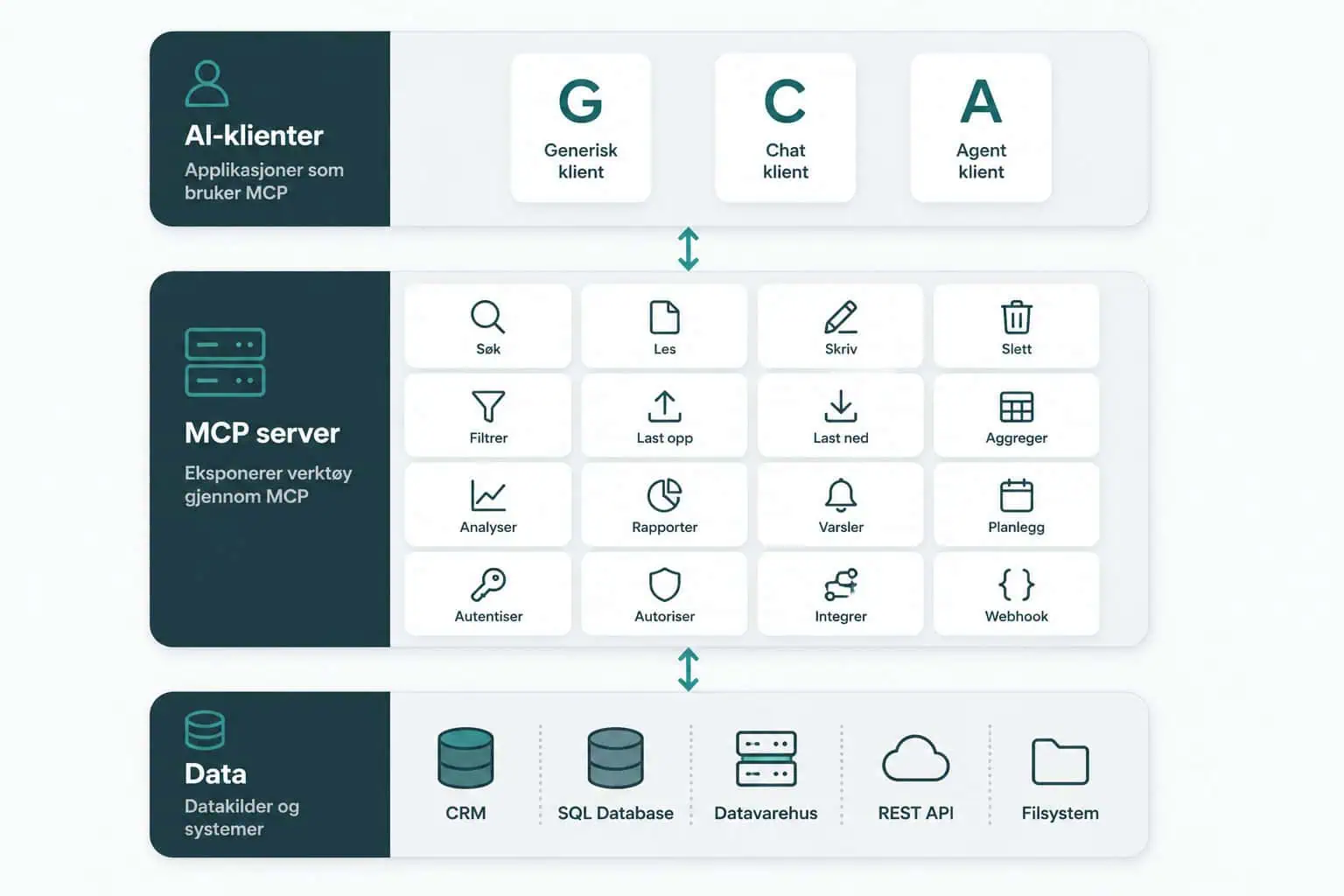
Task: Click the AI-klienter person icon
Action: [x=207, y=83]
